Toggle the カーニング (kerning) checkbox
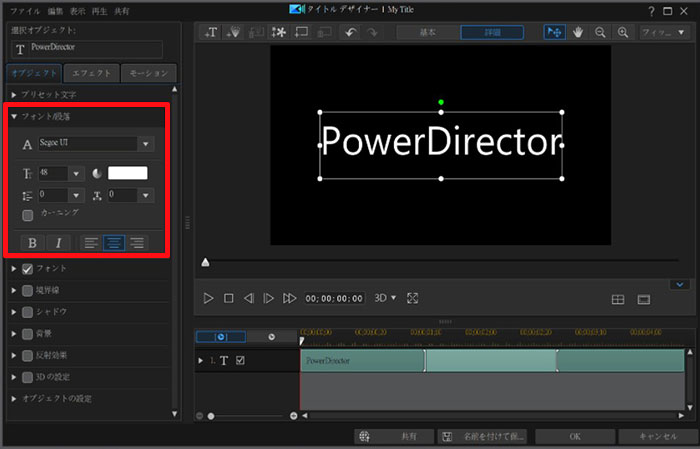Image resolution: width=700 pixels, height=449 pixels. tap(28, 216)
